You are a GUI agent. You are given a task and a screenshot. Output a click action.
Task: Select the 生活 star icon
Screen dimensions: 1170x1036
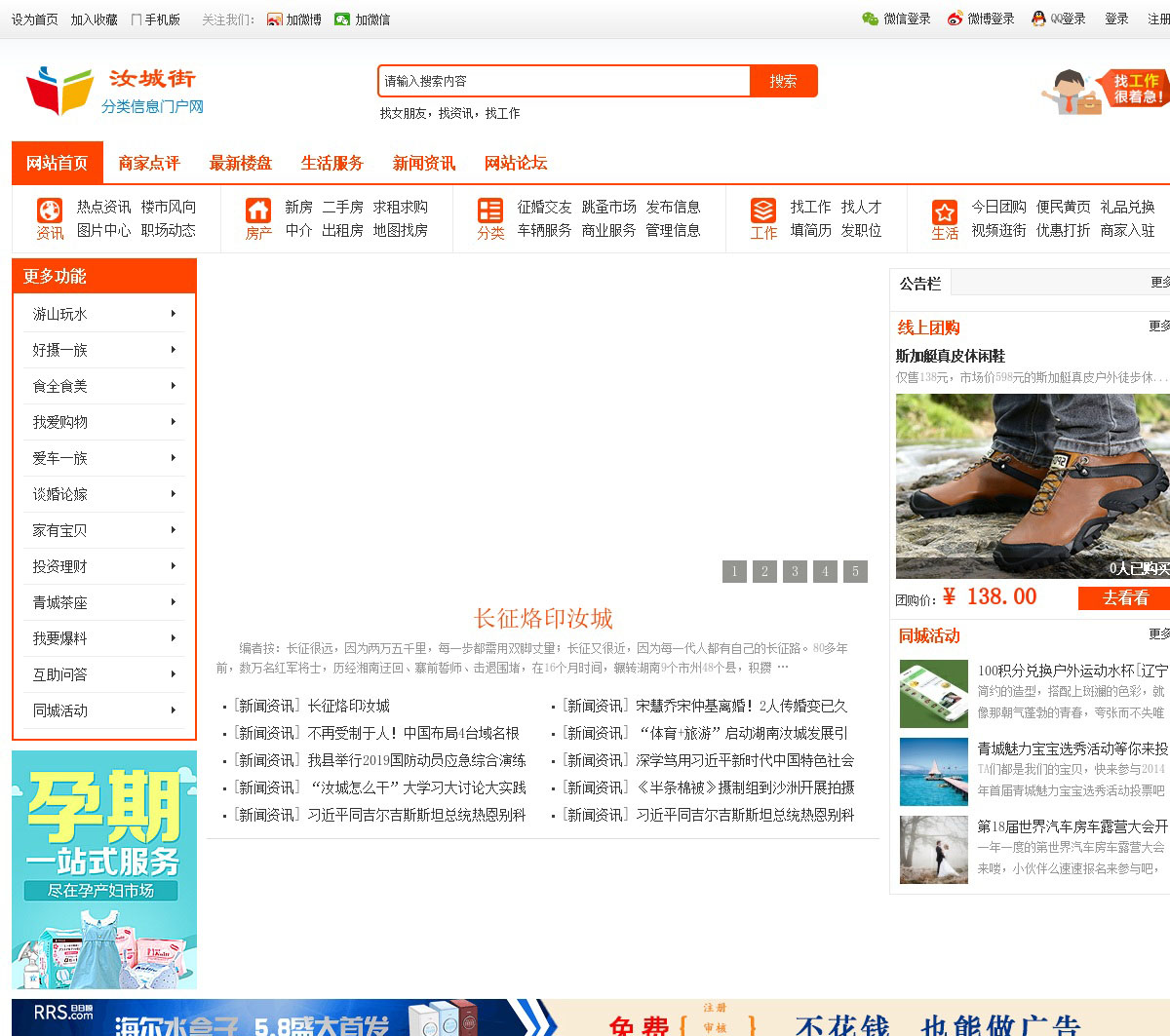pyautogui.click(x=944, y=211)
